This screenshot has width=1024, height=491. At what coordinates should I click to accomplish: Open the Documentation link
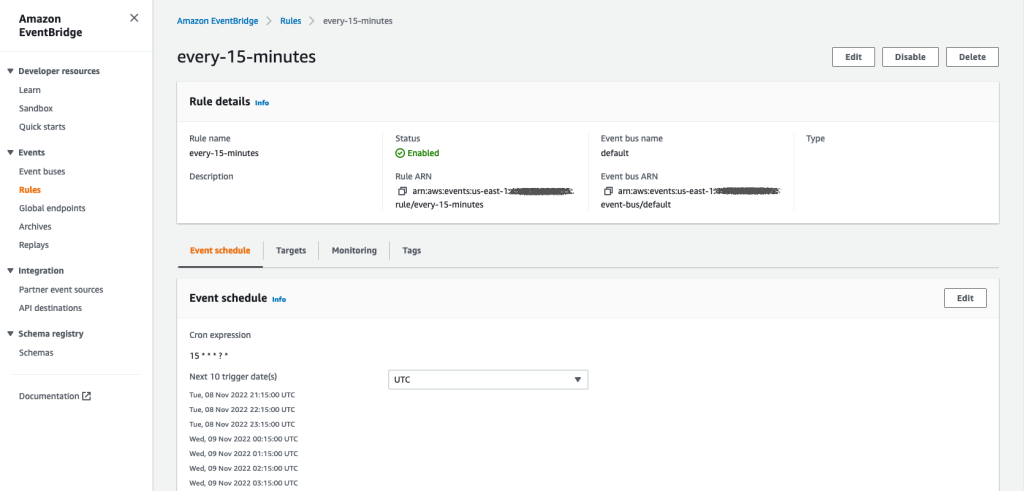(49, 396)
